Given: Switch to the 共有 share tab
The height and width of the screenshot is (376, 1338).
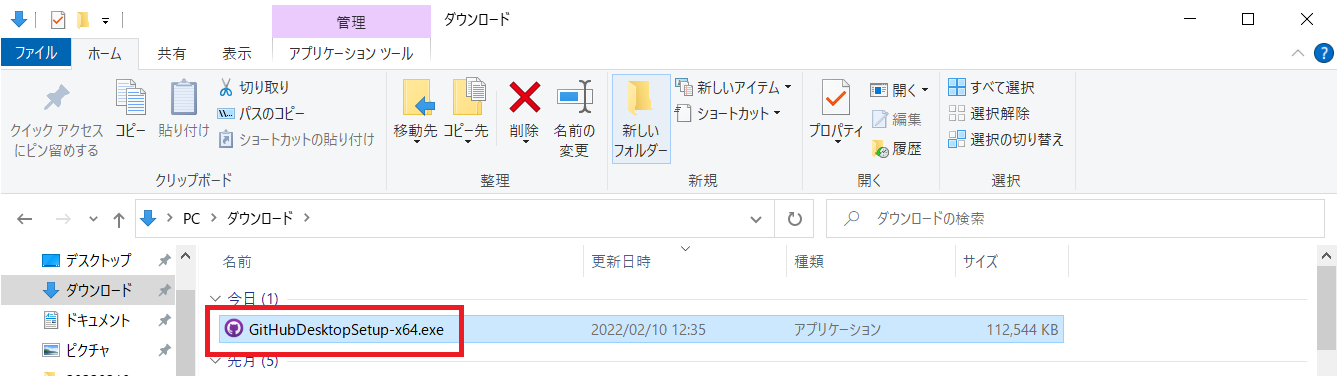Looking at the screenshot, I should (x=171, y=53).
